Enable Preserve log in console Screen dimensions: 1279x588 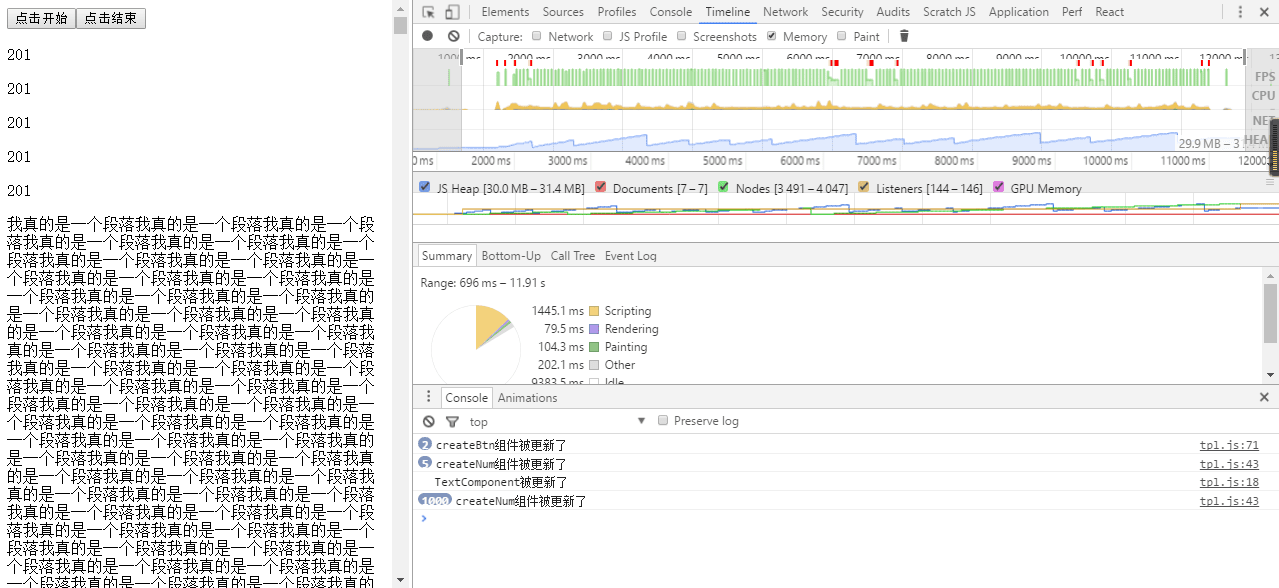[663, 420]
